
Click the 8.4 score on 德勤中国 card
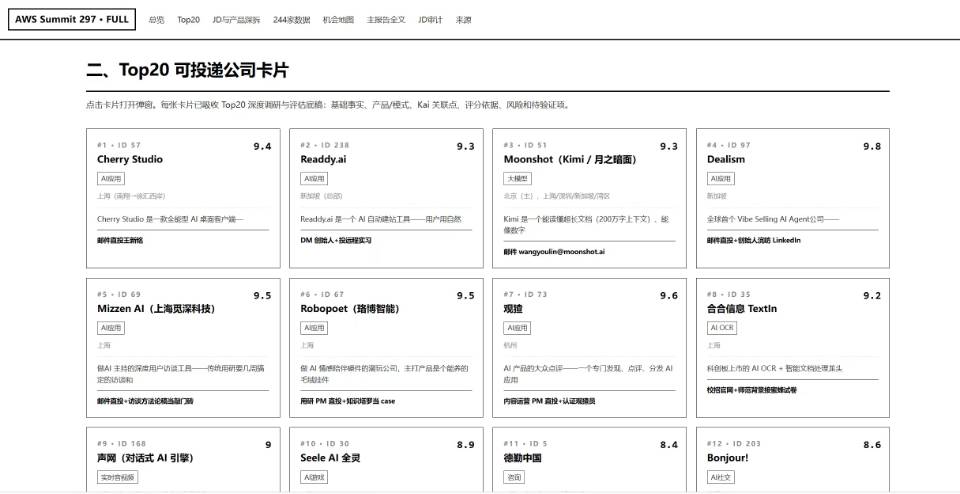click(x=669, y=445)
